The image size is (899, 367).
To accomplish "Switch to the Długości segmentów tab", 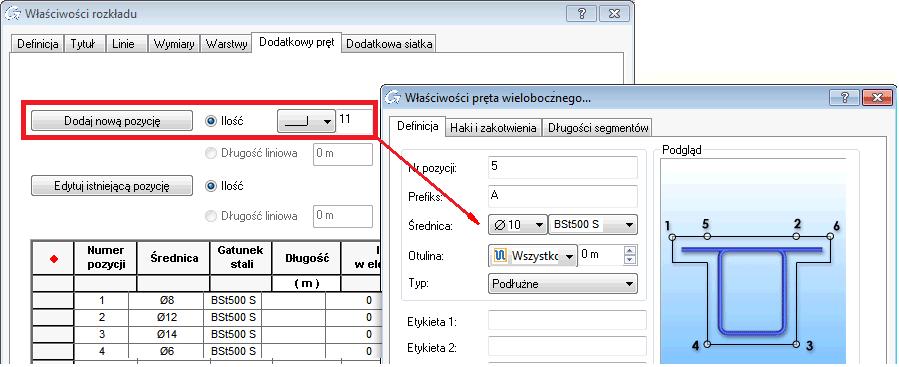I will tap(598, 128).
